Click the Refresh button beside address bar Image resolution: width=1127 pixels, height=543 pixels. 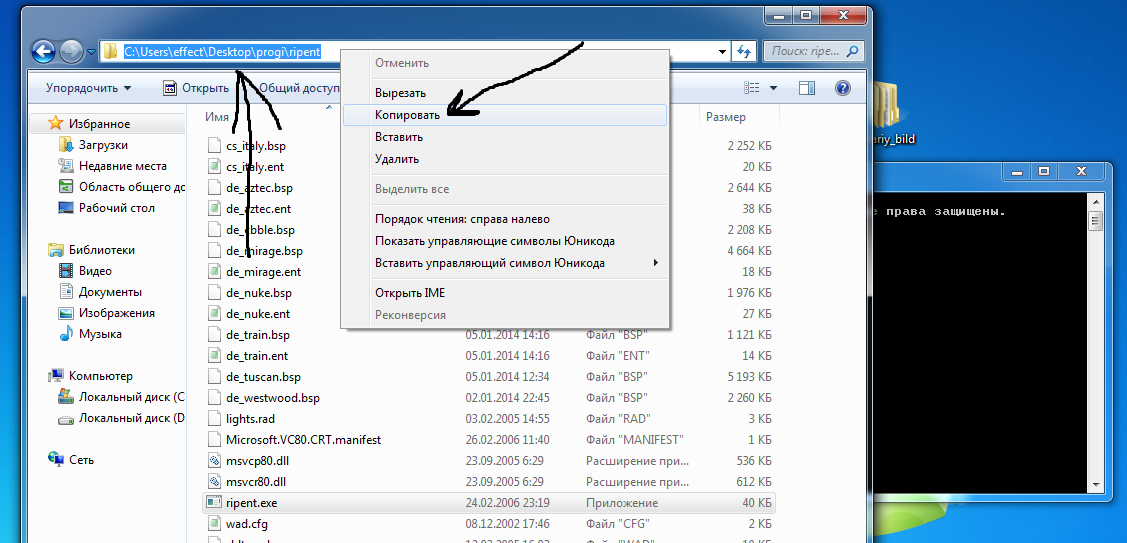click(743, 52)
